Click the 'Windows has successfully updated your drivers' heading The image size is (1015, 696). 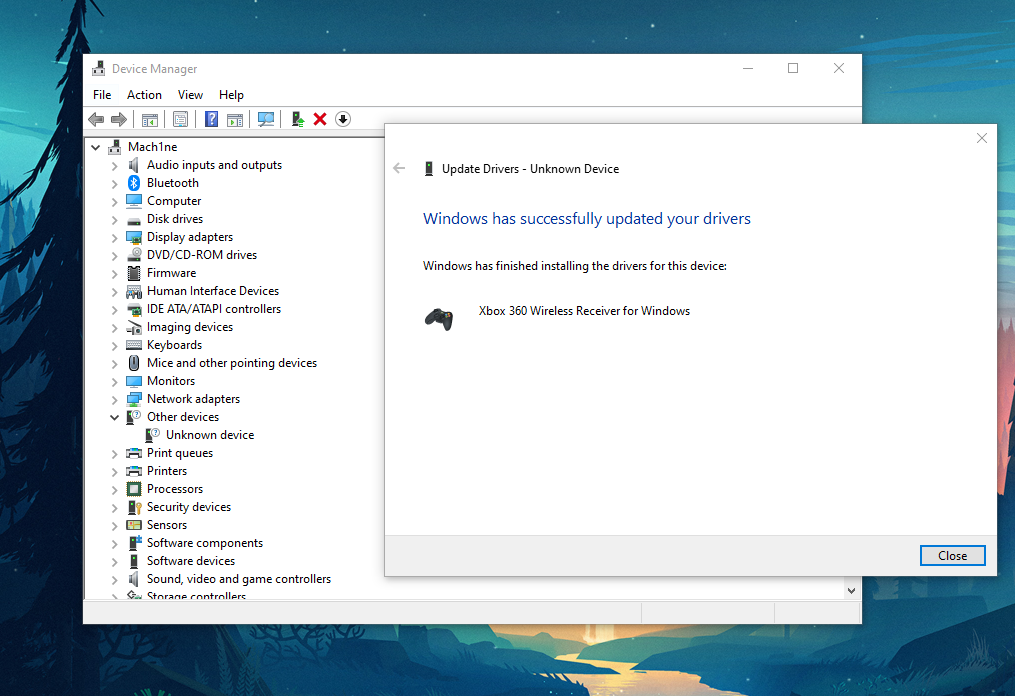[x=586, y=219]
